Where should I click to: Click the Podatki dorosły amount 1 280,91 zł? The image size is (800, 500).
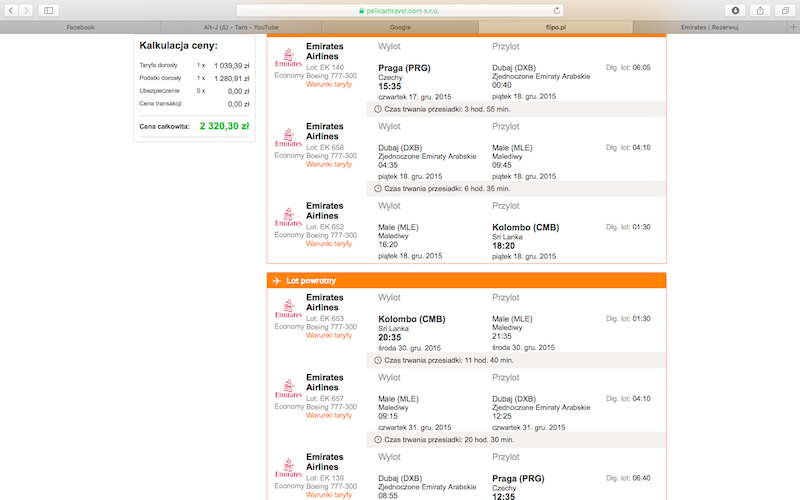point(232,79)
